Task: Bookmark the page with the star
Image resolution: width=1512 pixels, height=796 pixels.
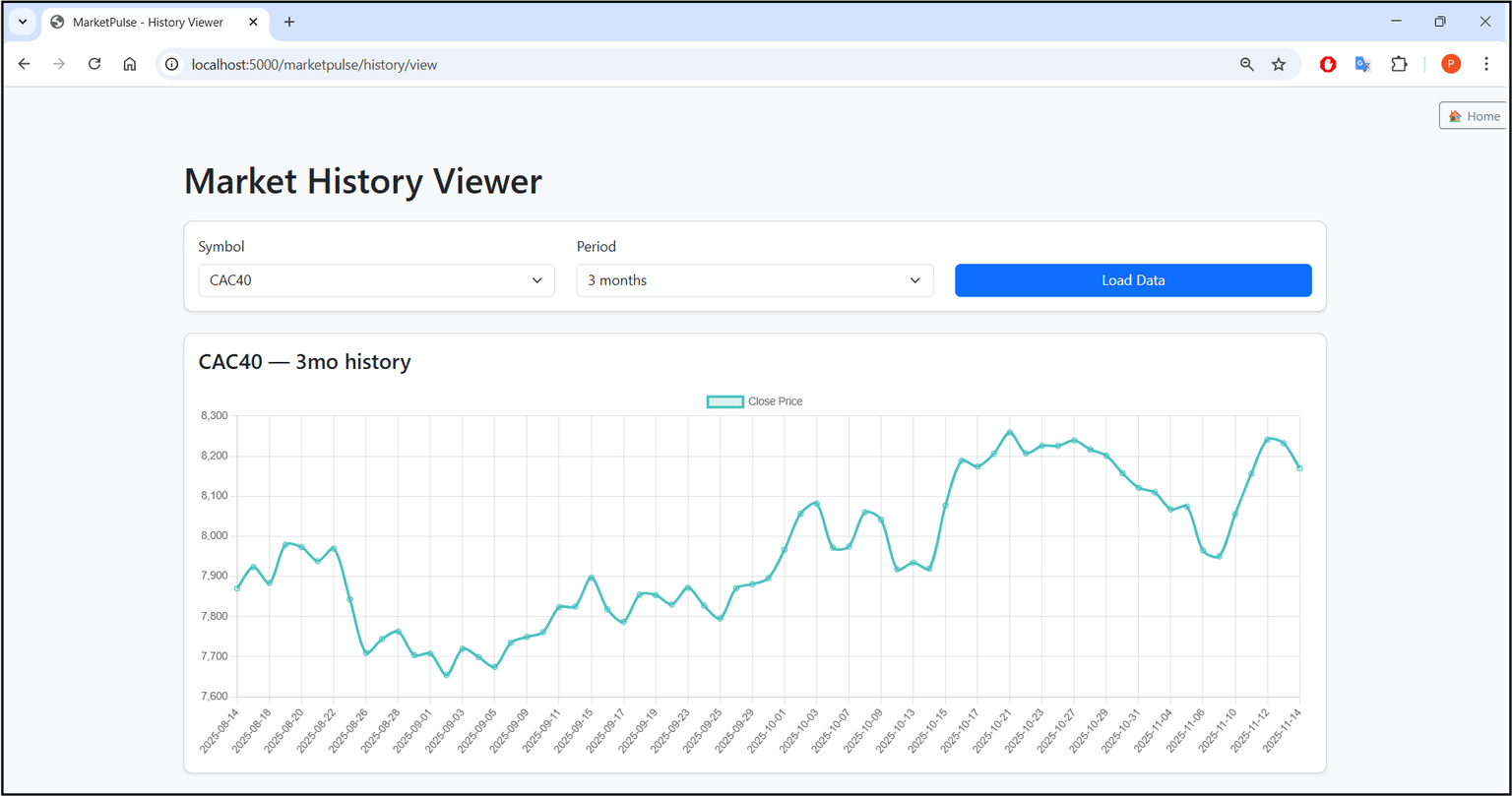Action: point(1279,64)
